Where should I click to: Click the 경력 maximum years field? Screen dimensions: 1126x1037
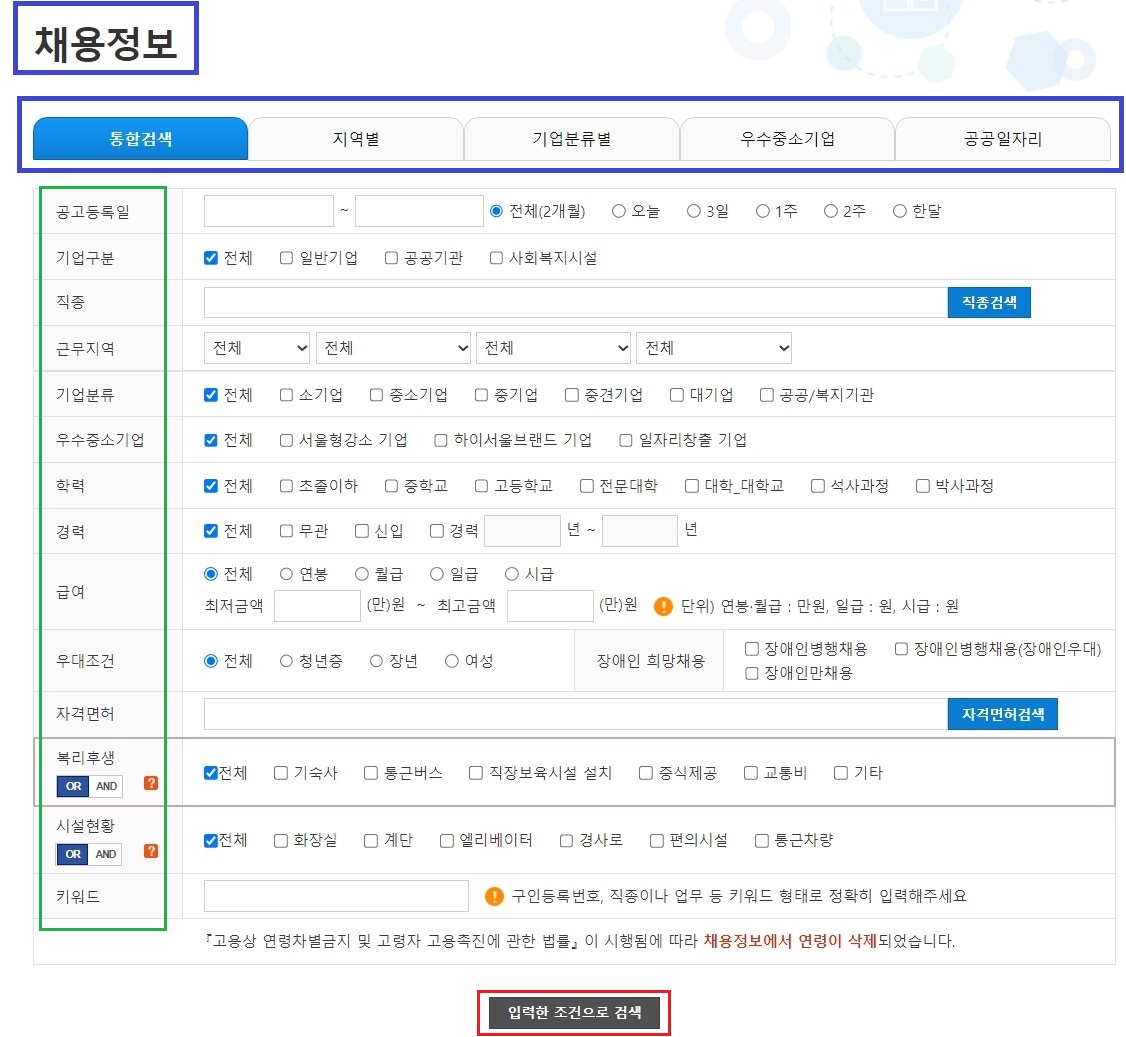tap(640, 531)
